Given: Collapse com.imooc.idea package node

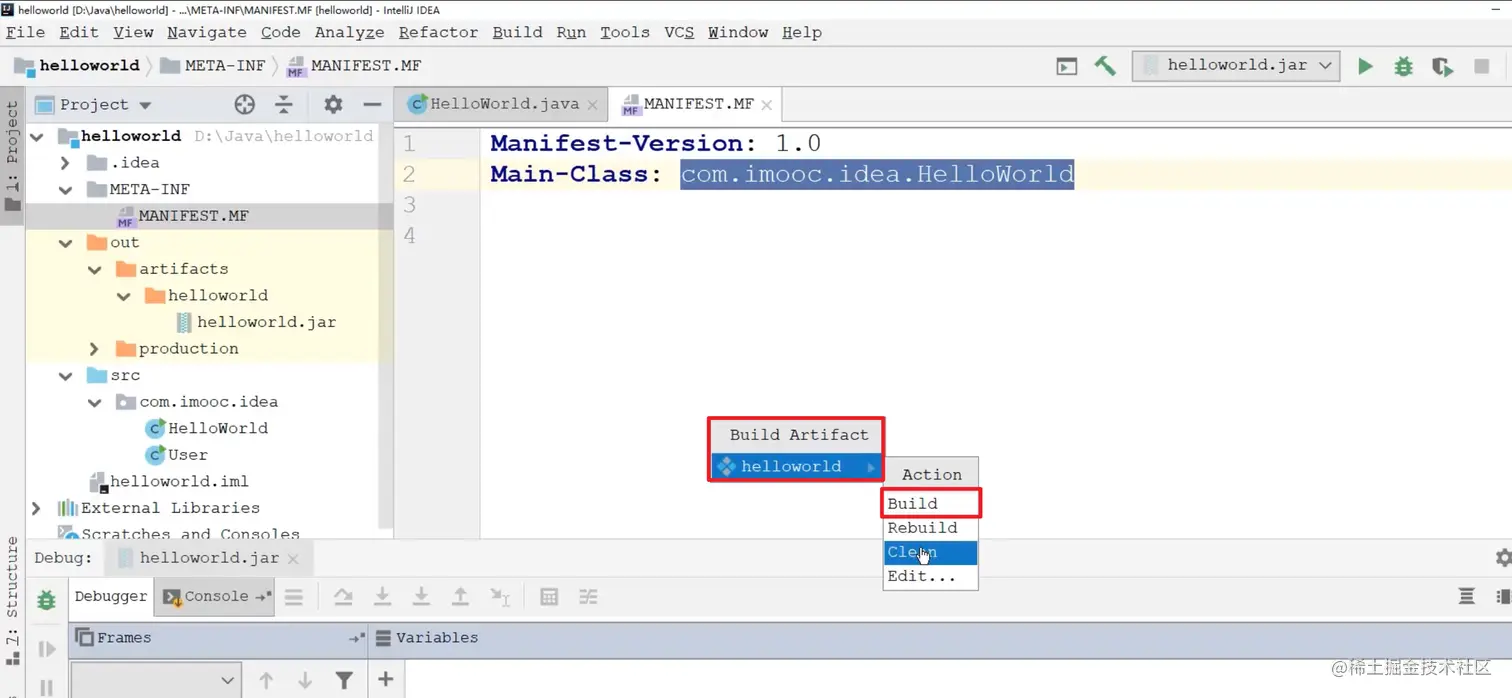Looking at the screenshot, I should 95,402.
